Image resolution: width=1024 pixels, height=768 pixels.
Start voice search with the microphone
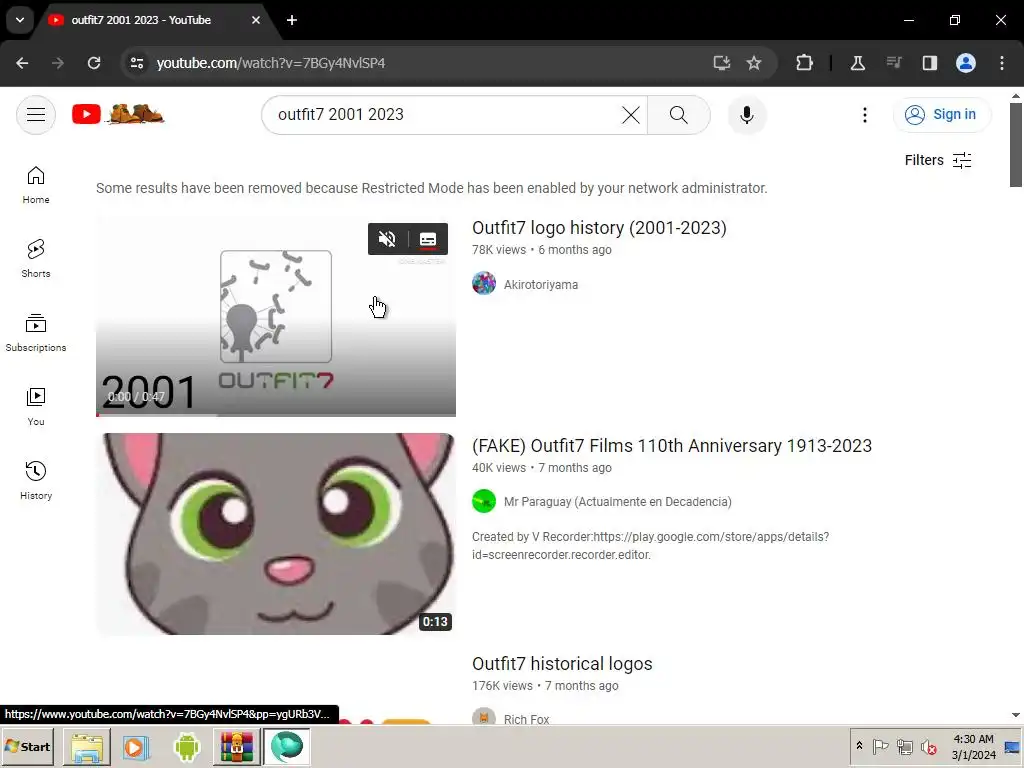746,115
